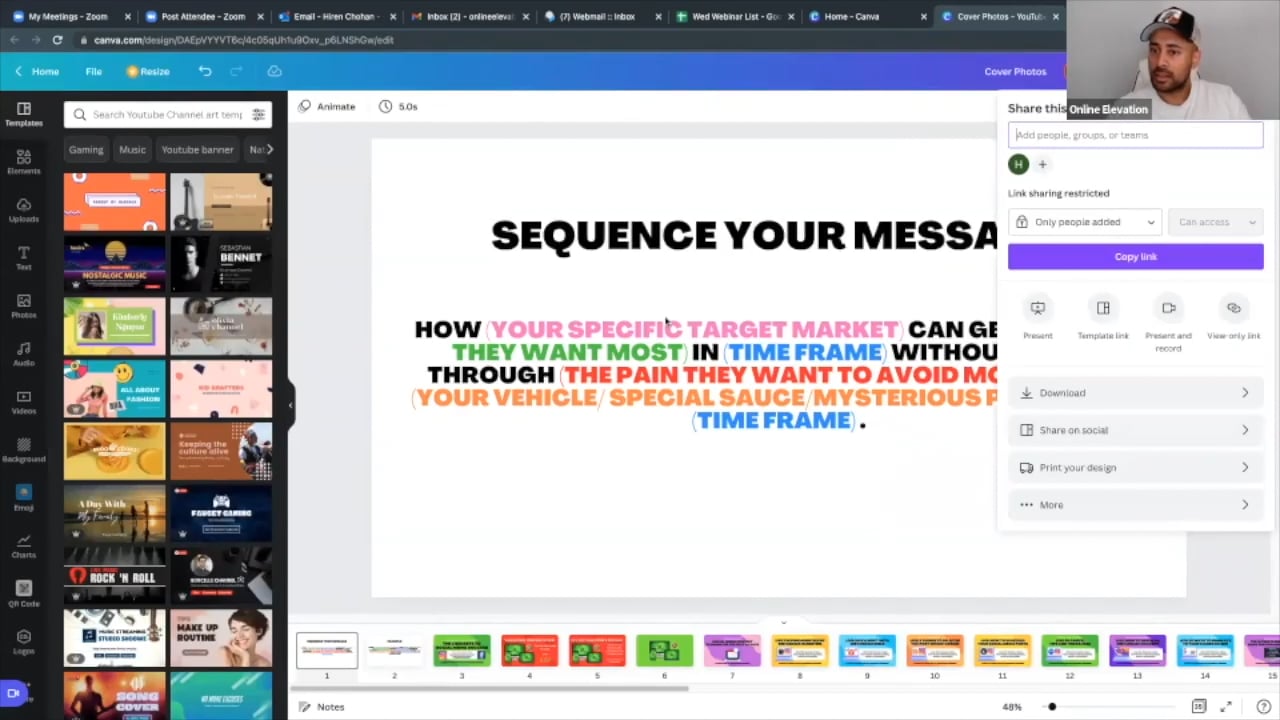
Task: Collapse the side panel handle
Action: [x=290, y=405]
